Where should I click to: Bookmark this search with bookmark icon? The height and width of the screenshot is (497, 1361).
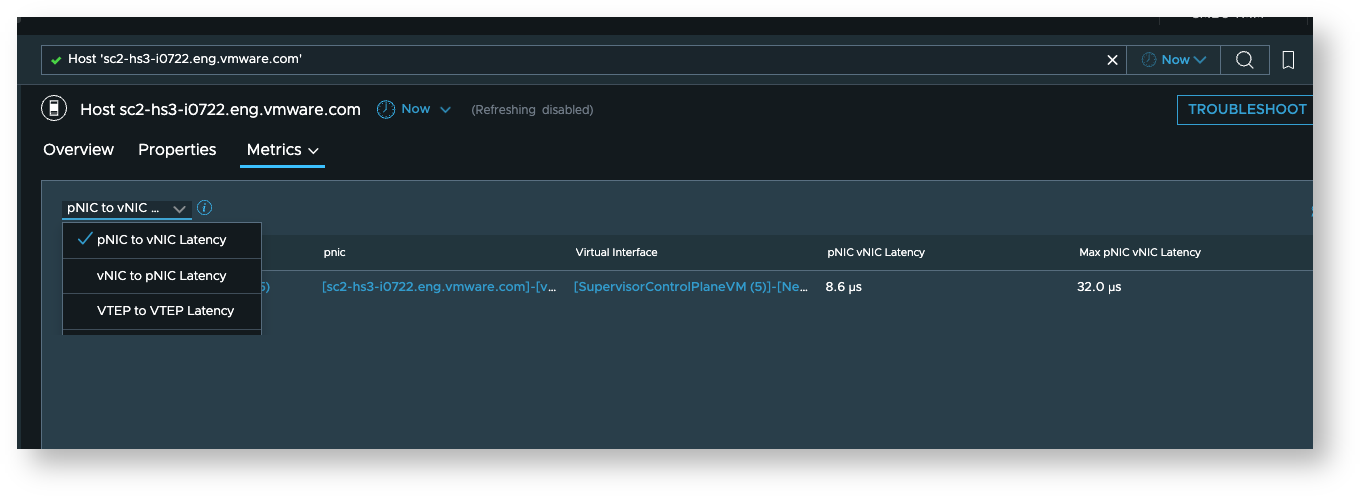tap(1288, 60)
